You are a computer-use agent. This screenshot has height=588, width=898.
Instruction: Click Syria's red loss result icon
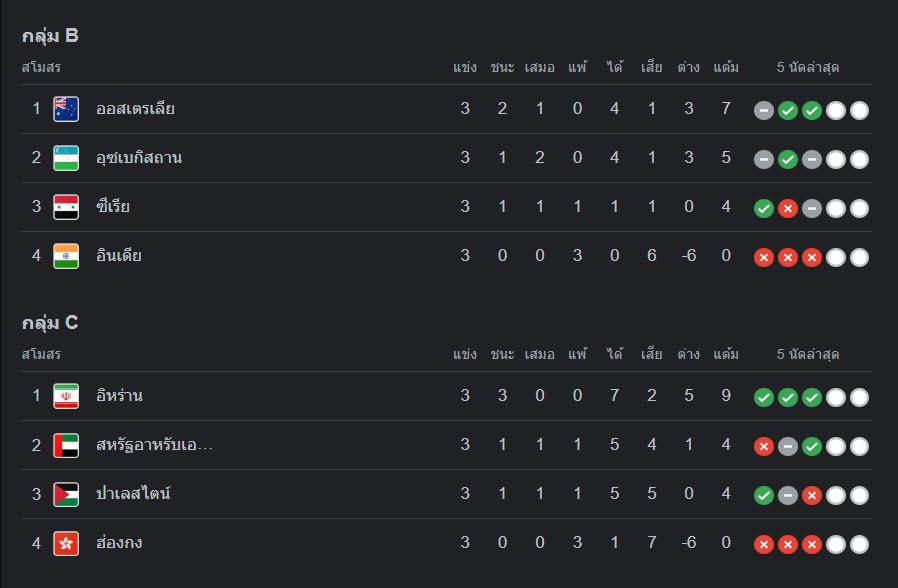point(787,208)
